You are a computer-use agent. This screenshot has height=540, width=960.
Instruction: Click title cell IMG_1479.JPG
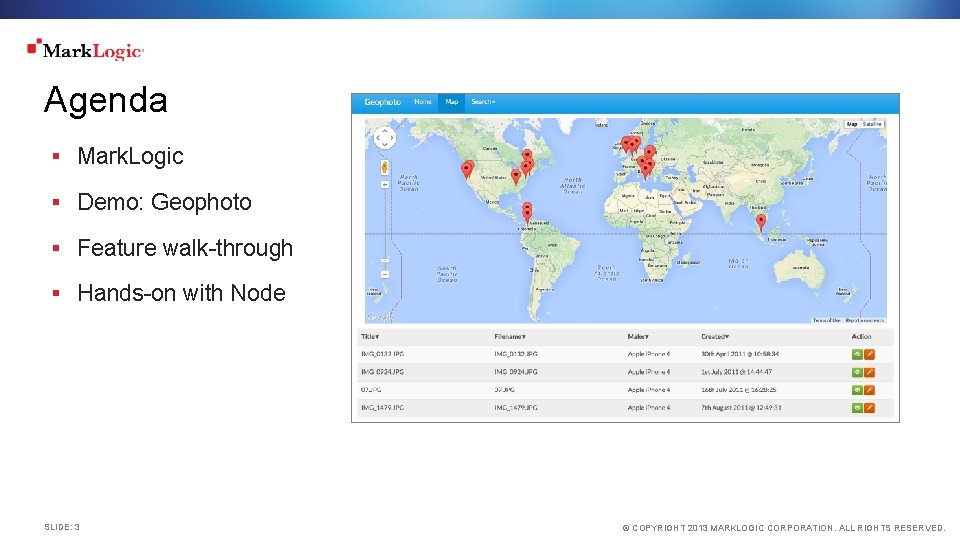(382, 407)
